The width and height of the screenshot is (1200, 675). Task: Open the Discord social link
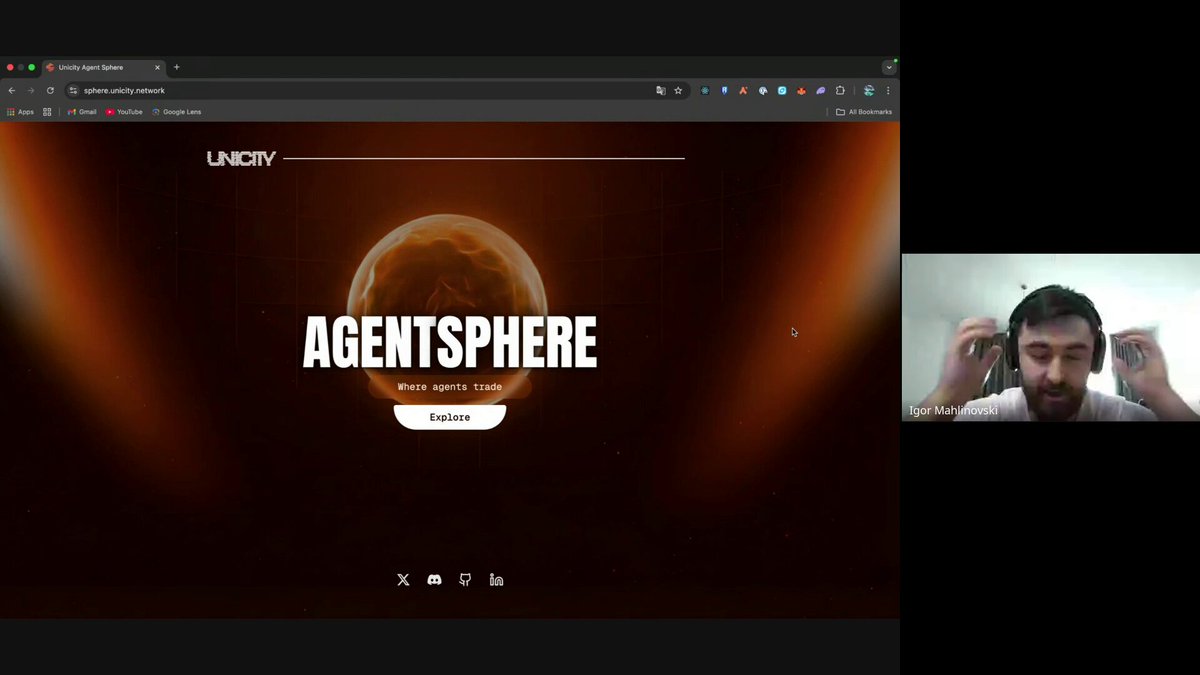[x=434, y=580]
